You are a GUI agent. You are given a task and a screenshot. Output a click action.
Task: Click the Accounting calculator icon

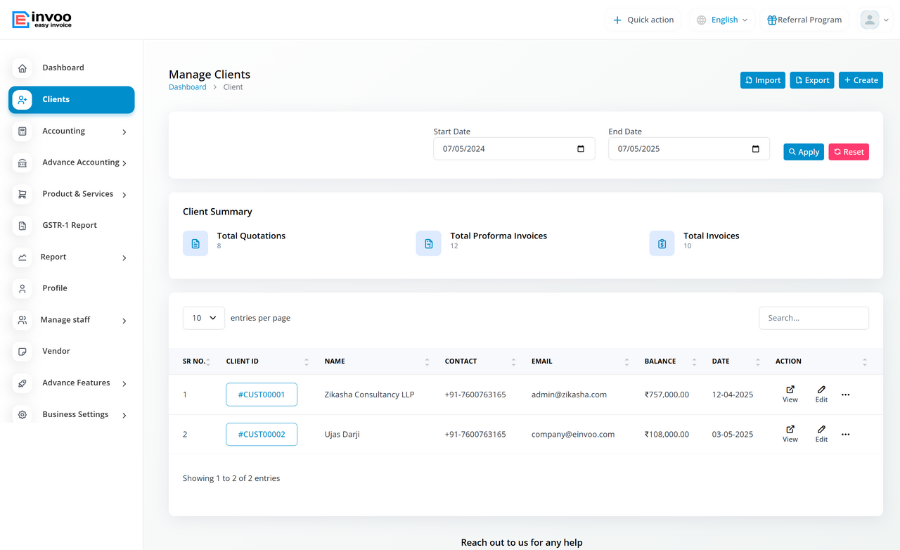[22, 131]
